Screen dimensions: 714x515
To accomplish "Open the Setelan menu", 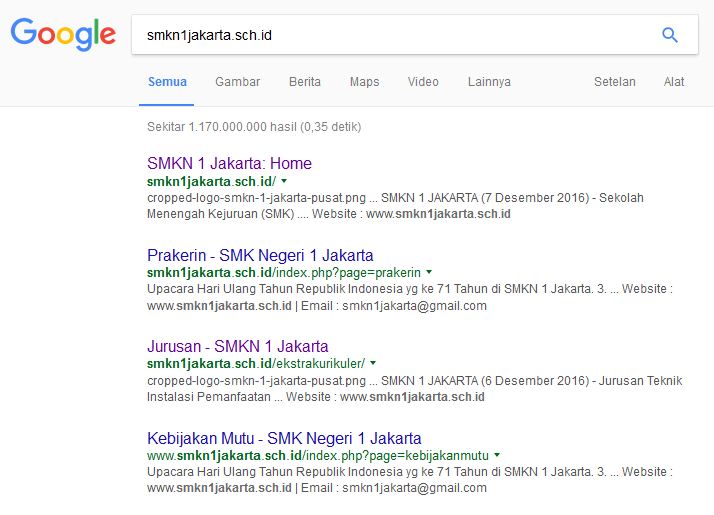I will tap(614, 82).
